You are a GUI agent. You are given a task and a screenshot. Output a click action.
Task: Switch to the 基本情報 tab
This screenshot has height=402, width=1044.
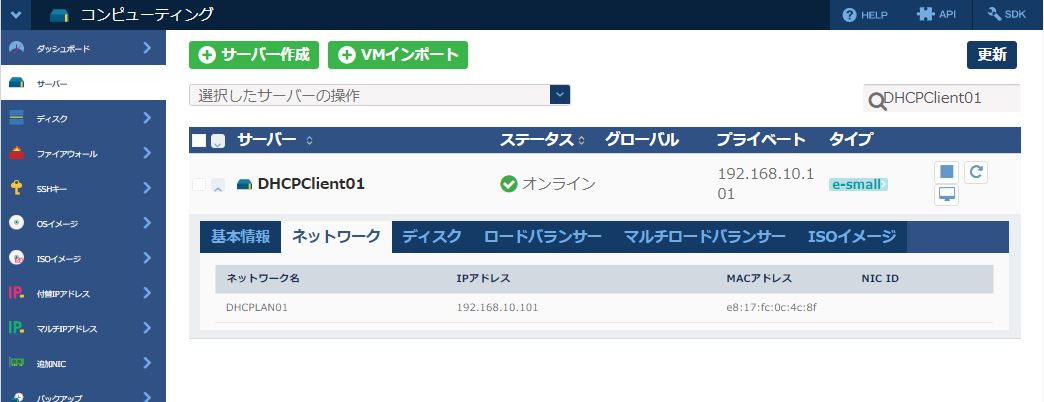tap(240, 237)
